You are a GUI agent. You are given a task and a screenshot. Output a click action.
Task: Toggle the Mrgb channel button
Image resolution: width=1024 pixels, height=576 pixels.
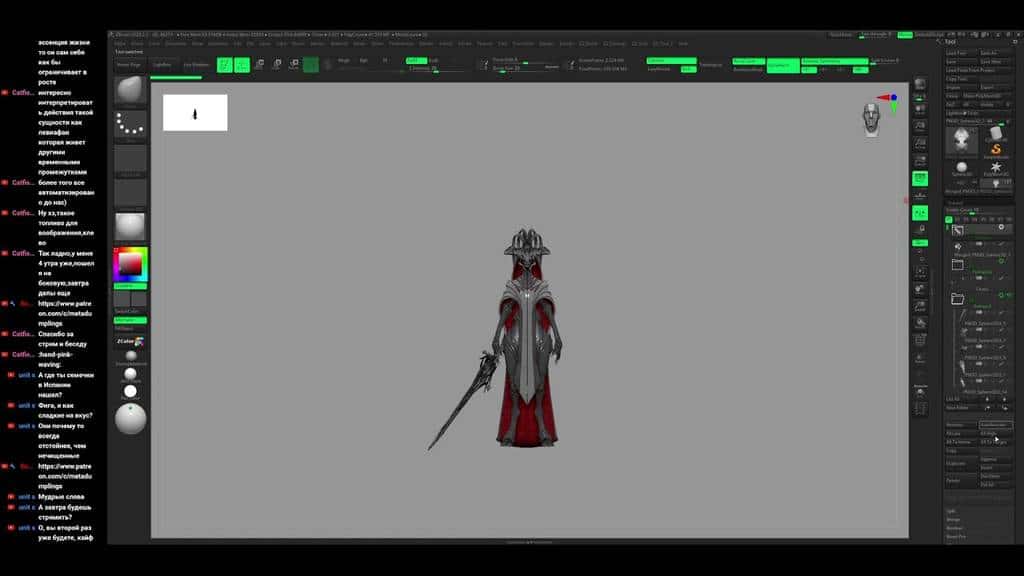coord(344,61)
